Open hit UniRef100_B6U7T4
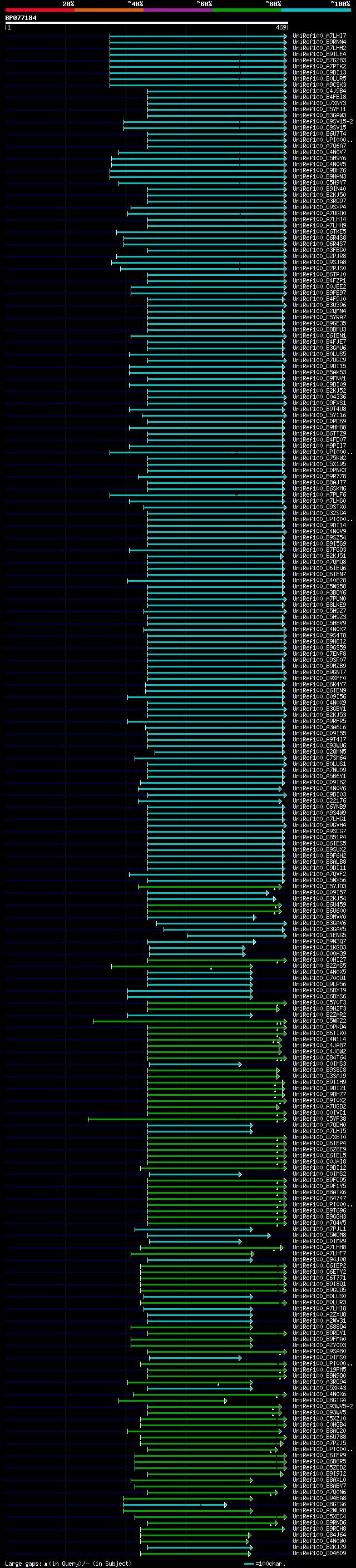Screen dimensions: 356x1568 (x=319, y=134)
